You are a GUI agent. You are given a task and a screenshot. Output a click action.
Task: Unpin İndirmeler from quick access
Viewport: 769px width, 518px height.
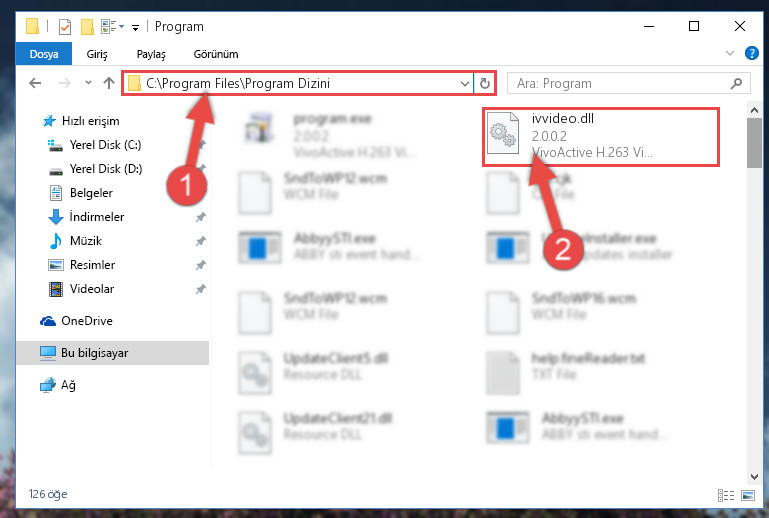point(201,217)
